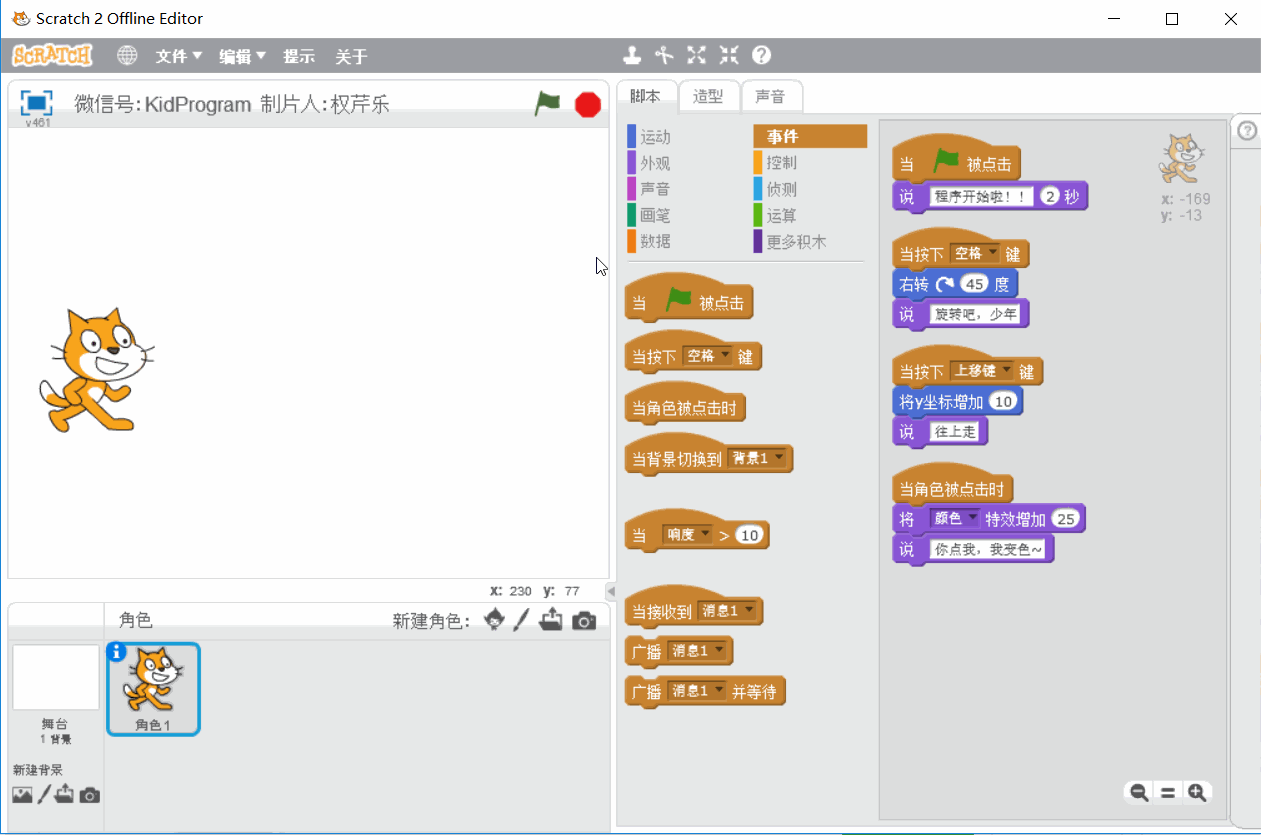The height and width of the screenshot is (835, 1261).
Task: Click the 旋转吧，少年 say text field
Action: click(x=976, y=314)
